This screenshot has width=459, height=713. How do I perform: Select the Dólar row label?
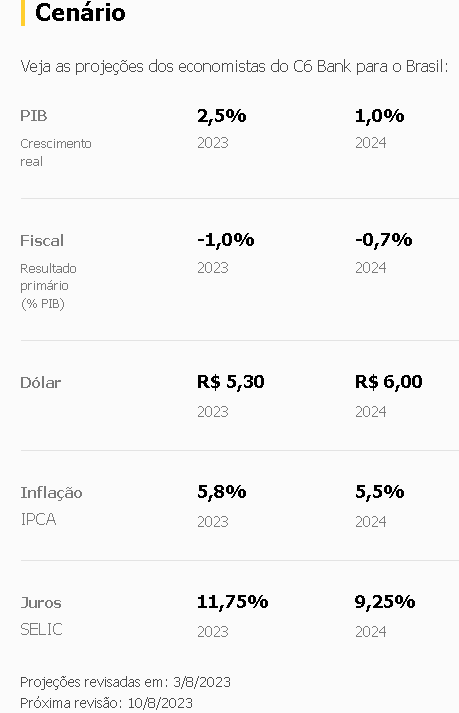(40, 382)
